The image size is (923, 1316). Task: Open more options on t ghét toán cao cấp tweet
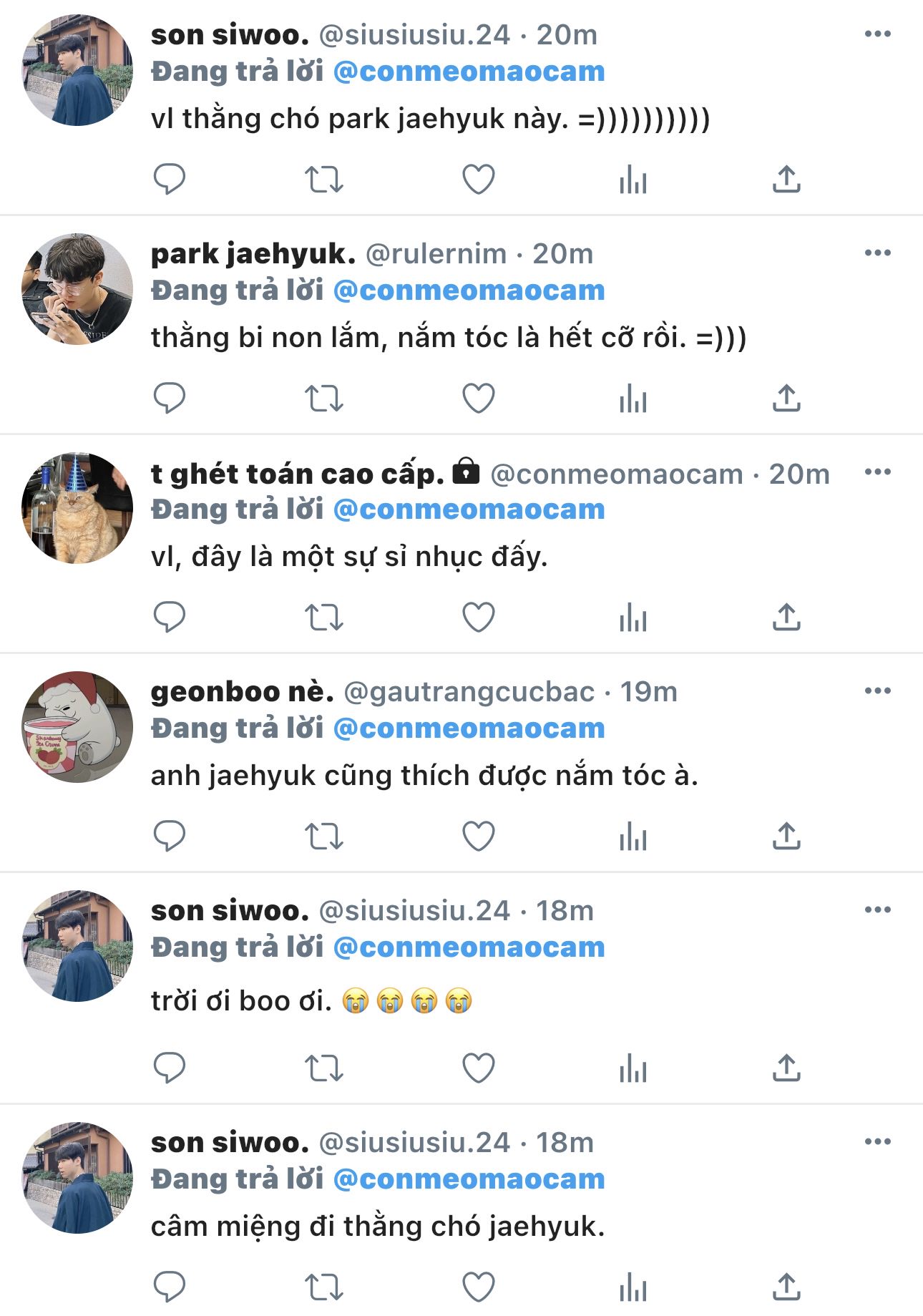[877, 472]
